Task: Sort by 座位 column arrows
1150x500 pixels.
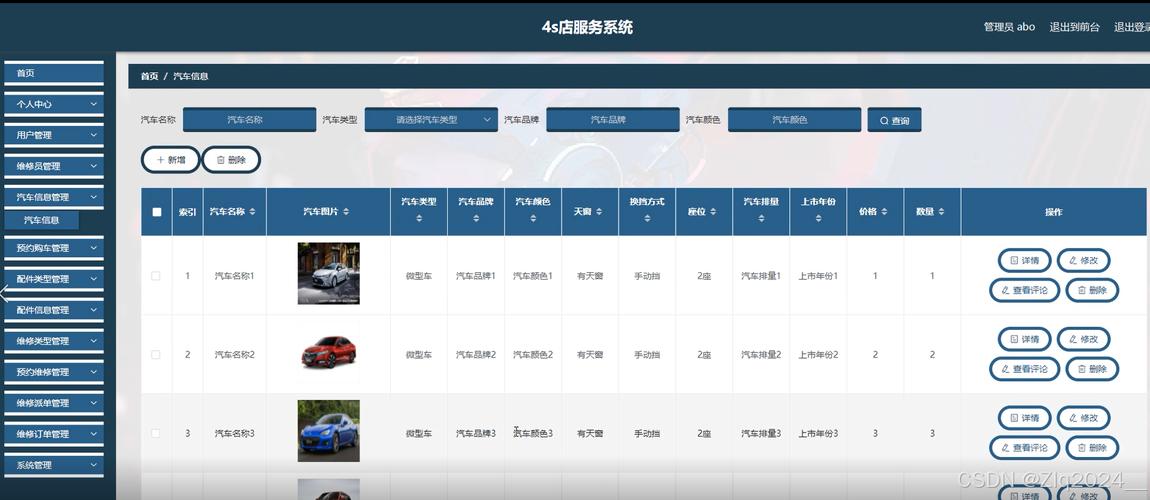Action: point(713,211)
